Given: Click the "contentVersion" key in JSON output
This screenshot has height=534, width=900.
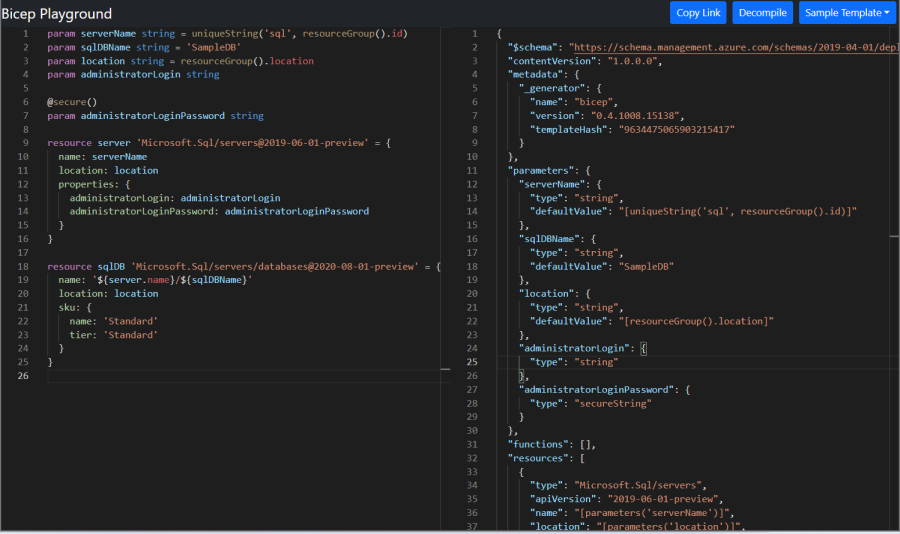Looking at the screenshot, I should (546, 61).
